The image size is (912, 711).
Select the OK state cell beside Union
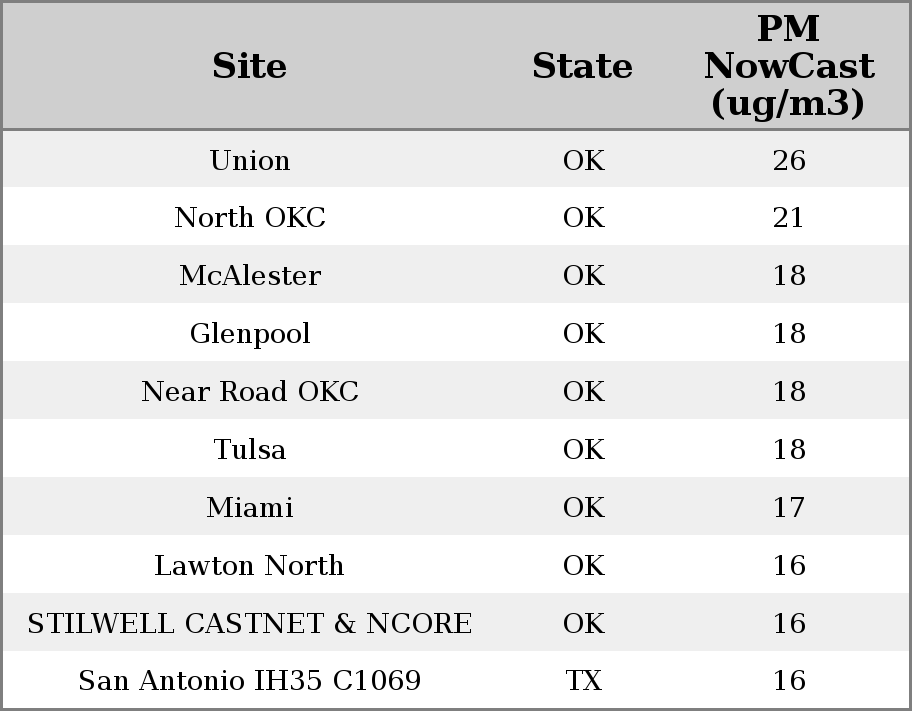[584, 161]
